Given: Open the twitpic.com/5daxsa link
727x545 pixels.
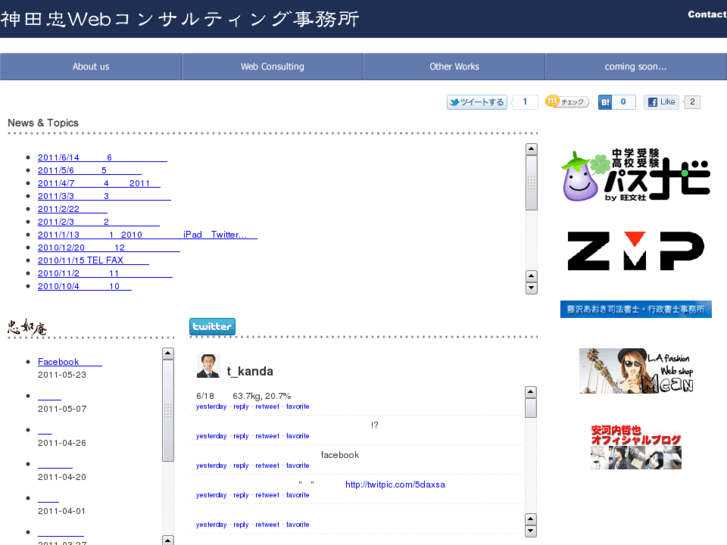Looking at the screenshot, I should coord(395,485).
